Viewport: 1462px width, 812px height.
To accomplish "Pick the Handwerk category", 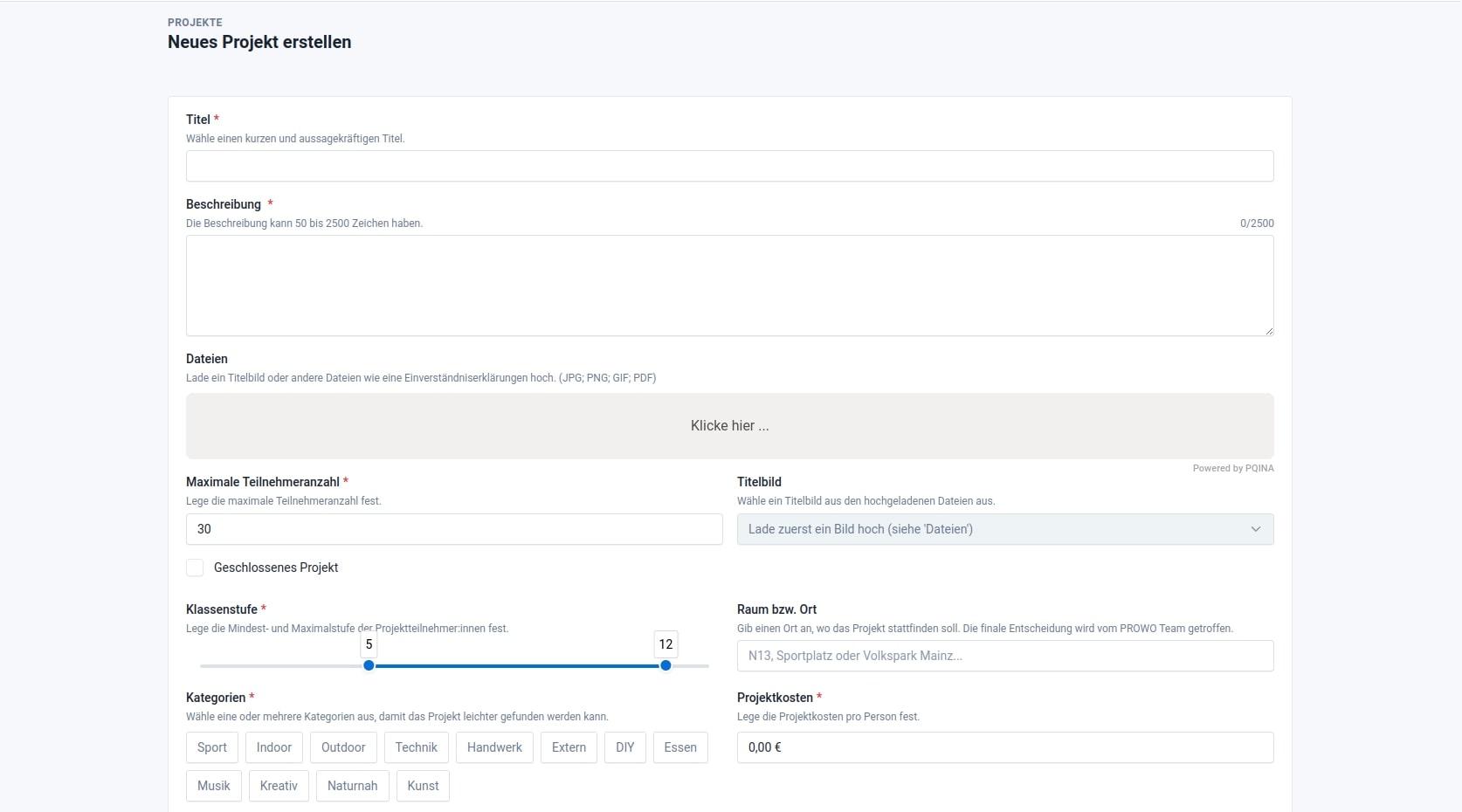I will (494, 747).
